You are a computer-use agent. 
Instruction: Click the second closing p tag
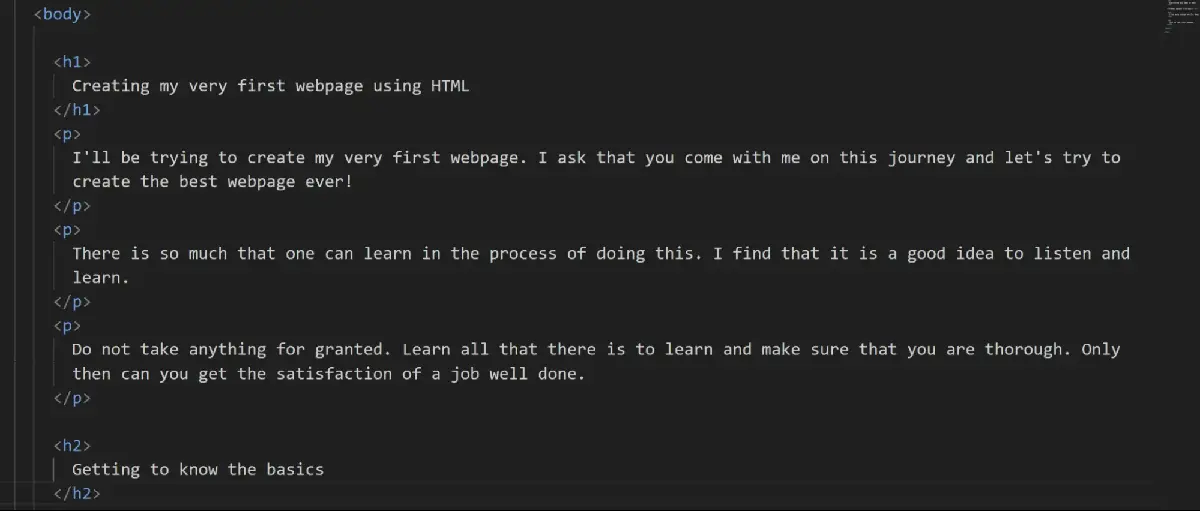(x=72, y=302)
